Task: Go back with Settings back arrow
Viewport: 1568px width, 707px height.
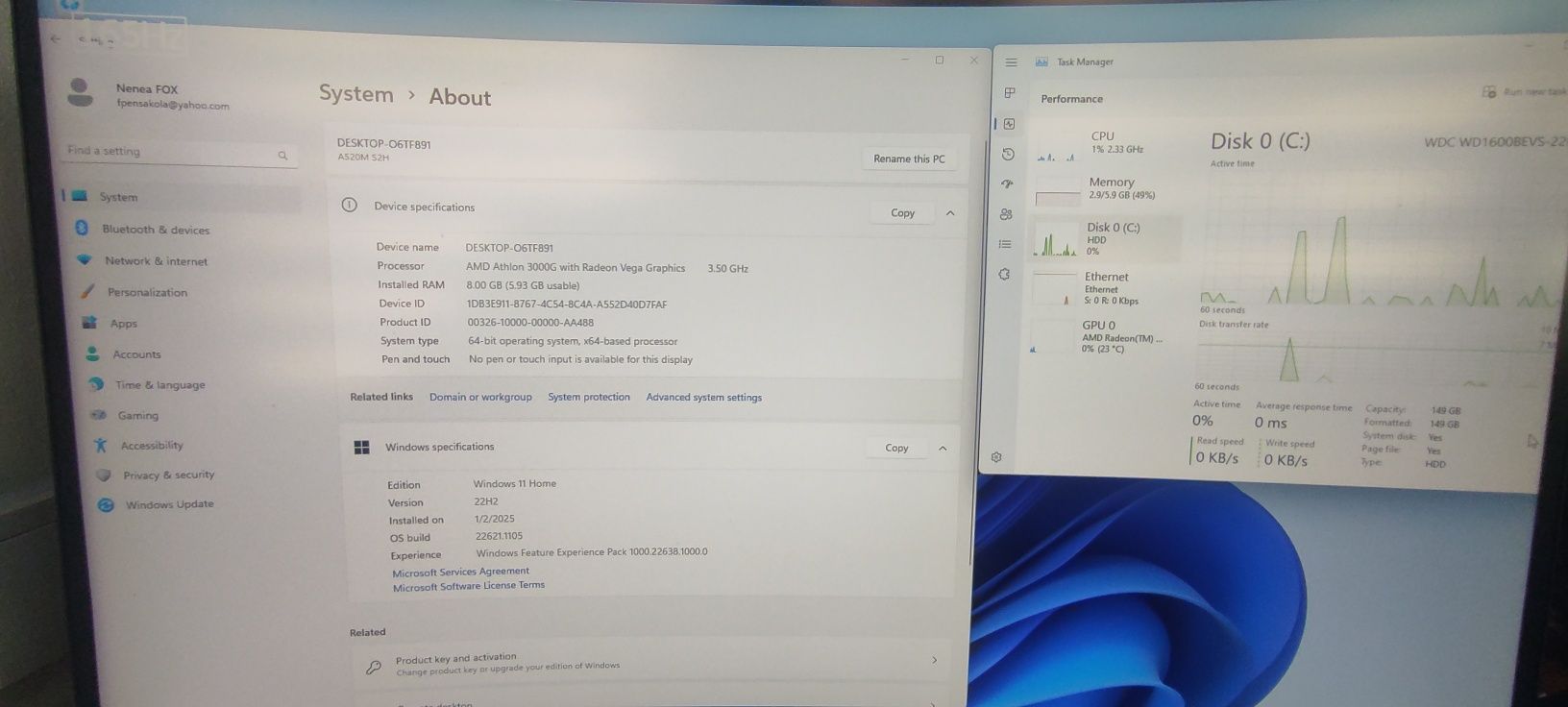Action: coord(56,38)
